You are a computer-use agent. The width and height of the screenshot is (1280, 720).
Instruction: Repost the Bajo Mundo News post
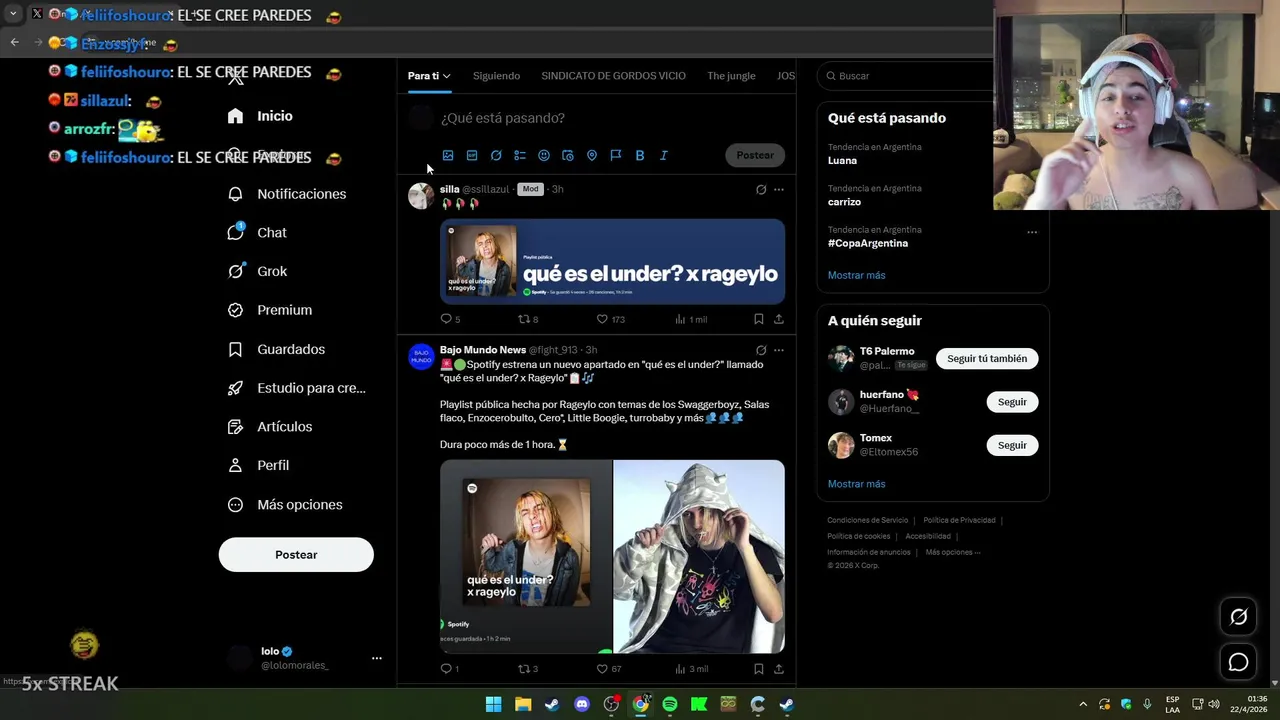(x=527, y=669)
